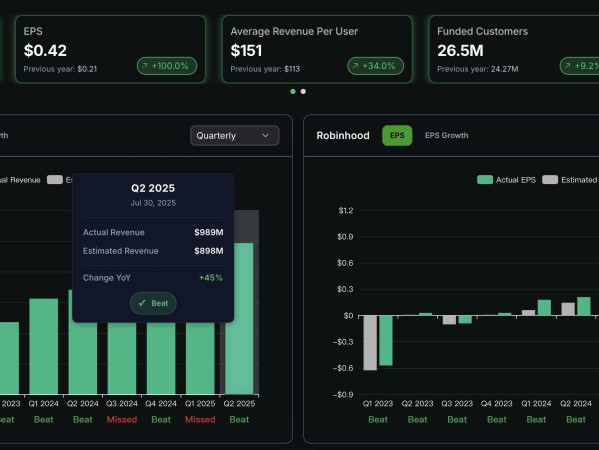599x450 pixels.
Task: Click the +34.0% change badge
Action: (x=376, y=66)
